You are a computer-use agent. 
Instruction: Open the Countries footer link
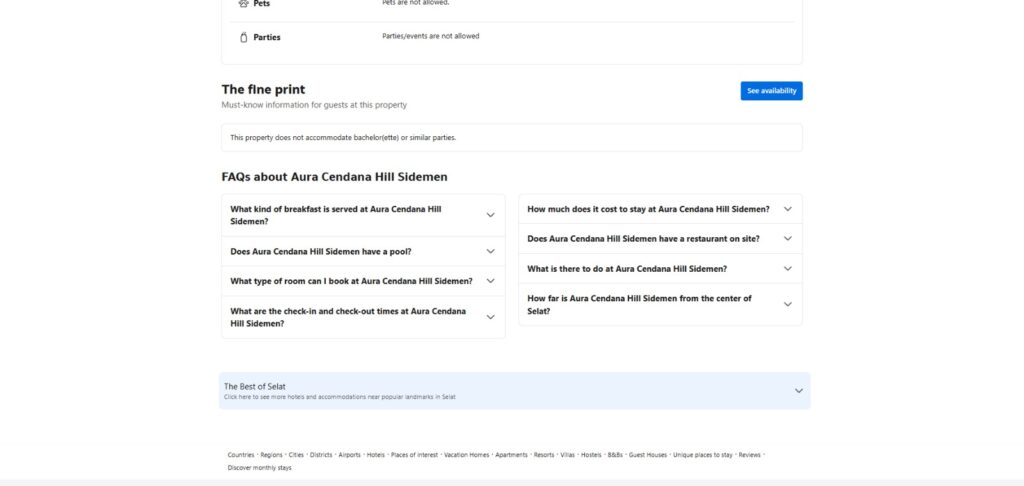pyautogui.click(x=240, y=455)
